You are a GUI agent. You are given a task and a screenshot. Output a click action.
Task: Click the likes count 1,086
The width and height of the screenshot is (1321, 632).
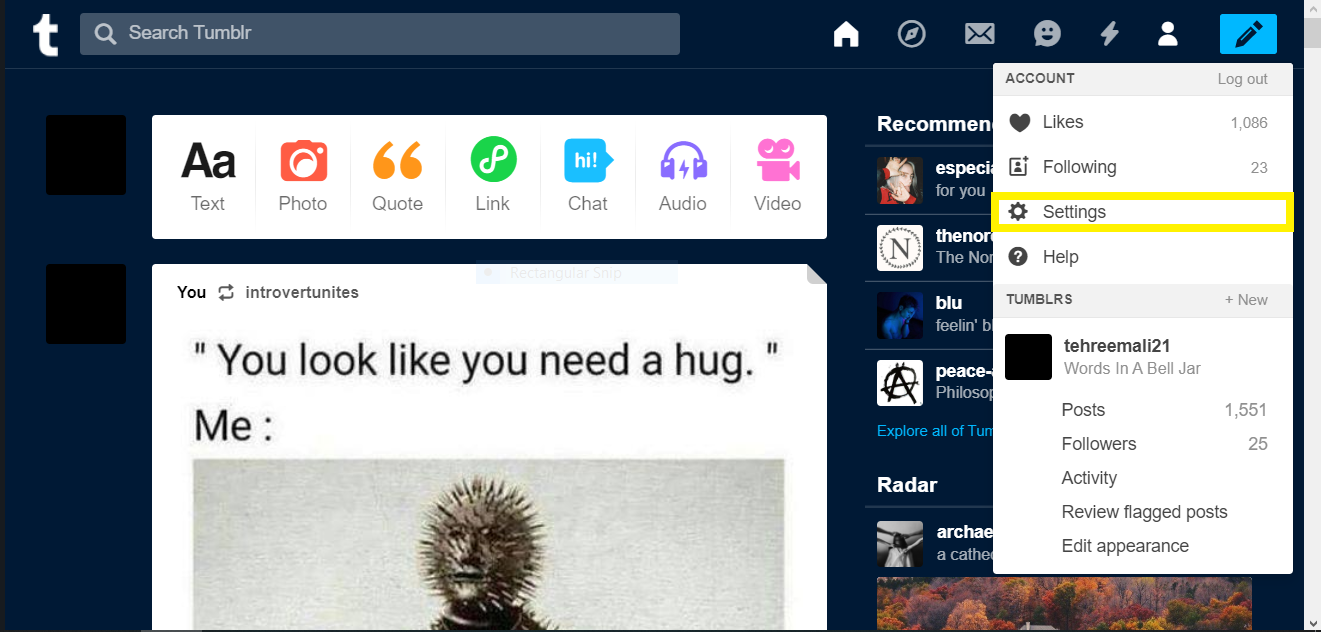(x=1249, y=123)
